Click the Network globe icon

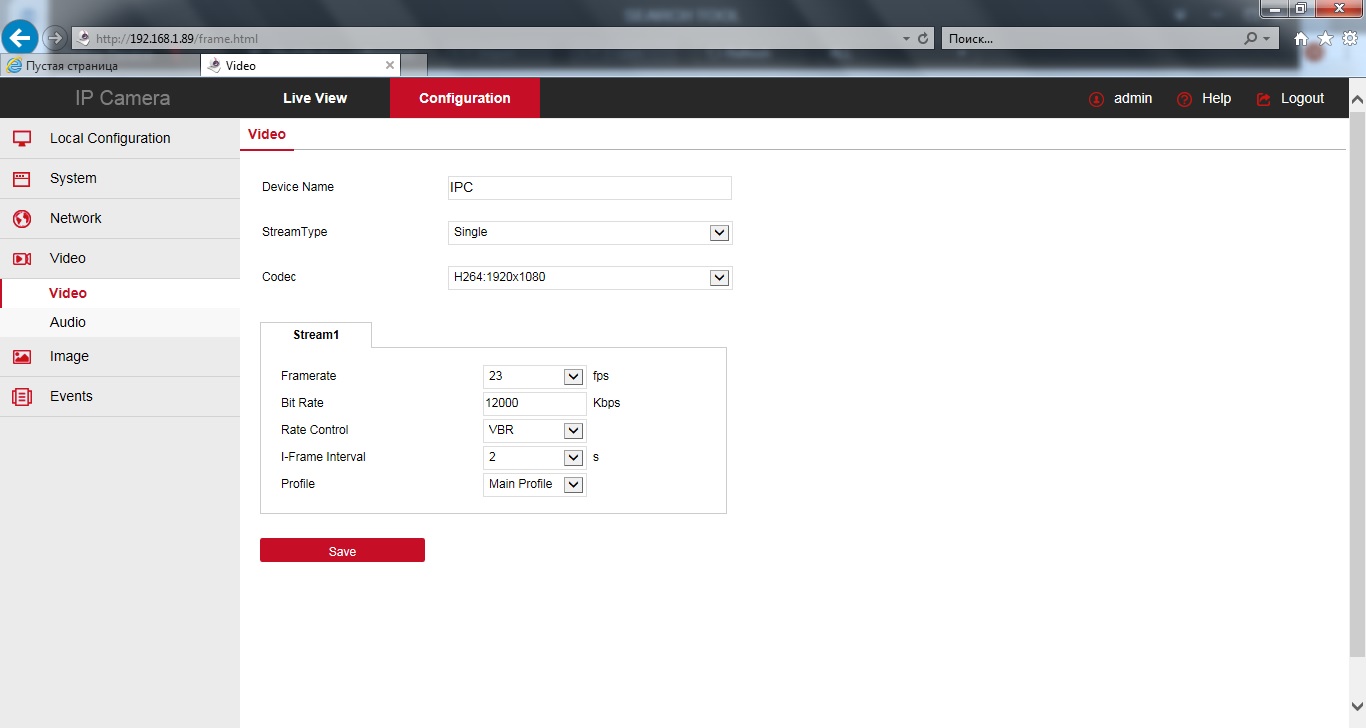(22, 219)
